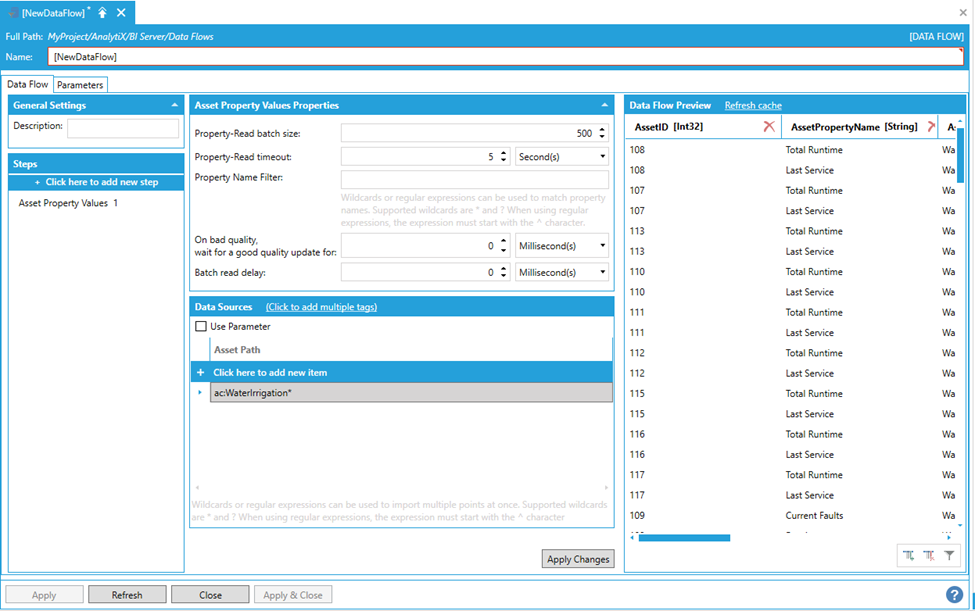Click the Refresh cache link
The height and width of the screenshot is (611, 975).
point(753,105)
